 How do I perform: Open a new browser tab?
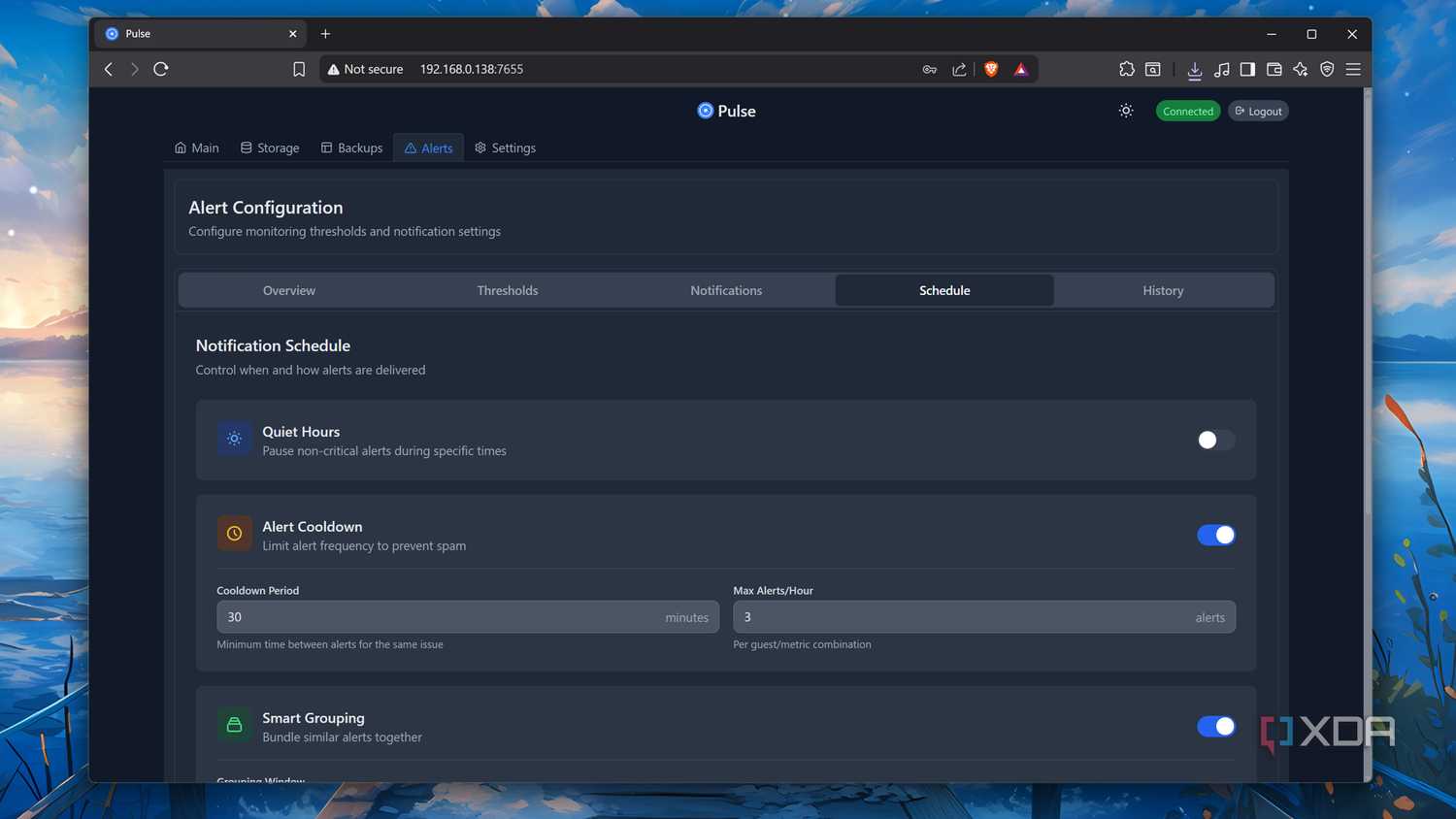coord(325,33)
